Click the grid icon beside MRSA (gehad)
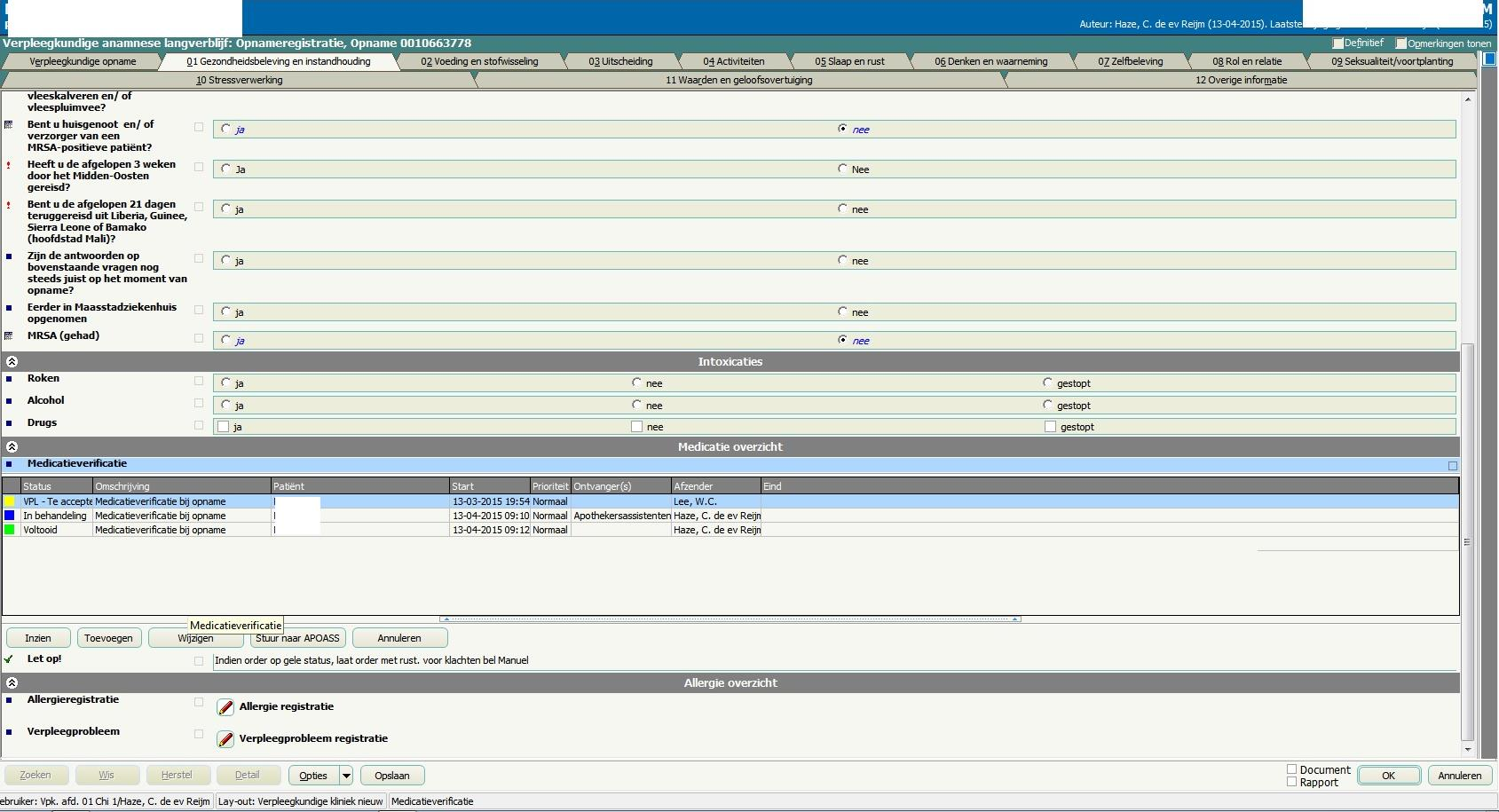The image size is (1499, 812). point(9,336)
